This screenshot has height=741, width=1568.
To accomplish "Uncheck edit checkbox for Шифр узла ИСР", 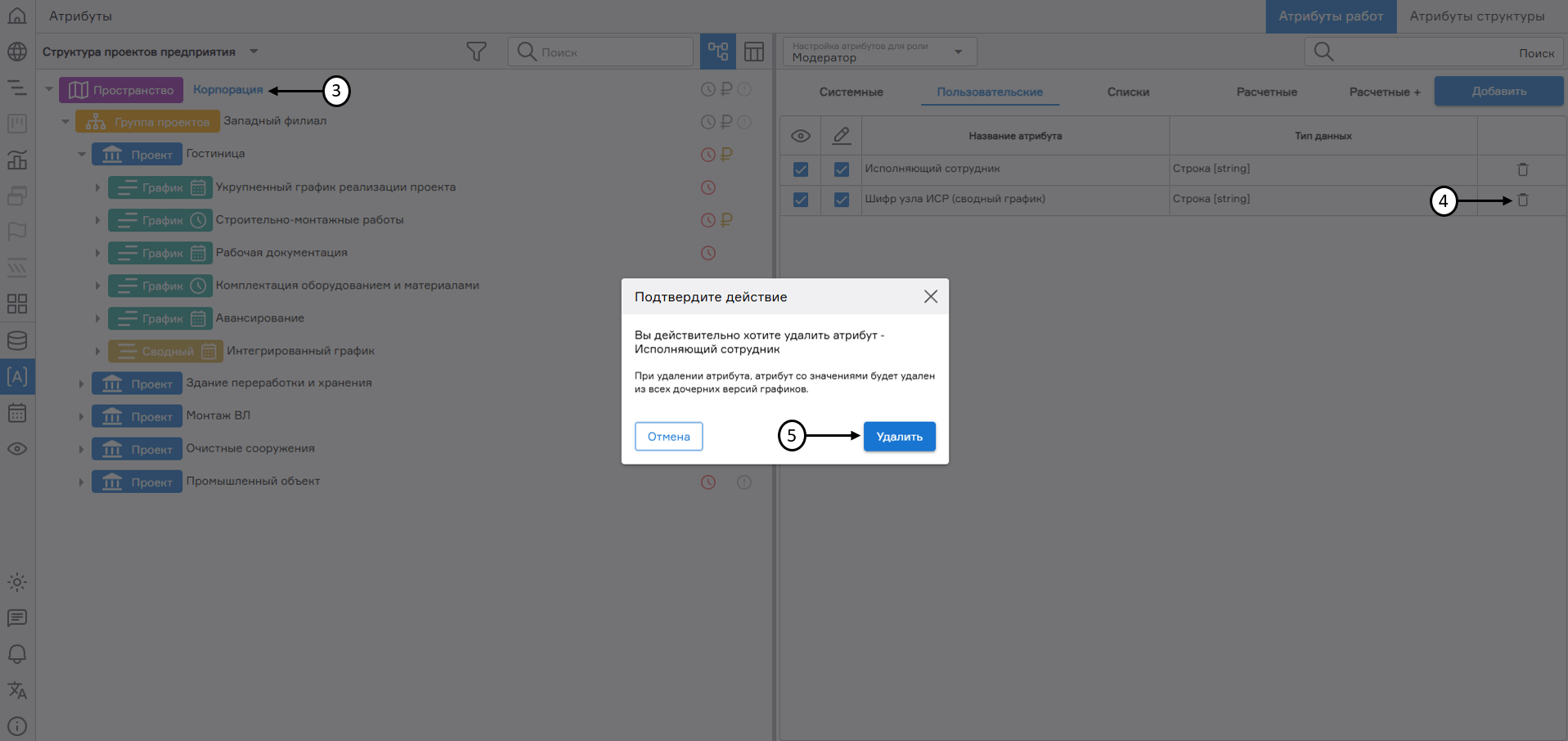I will (841, 199).
